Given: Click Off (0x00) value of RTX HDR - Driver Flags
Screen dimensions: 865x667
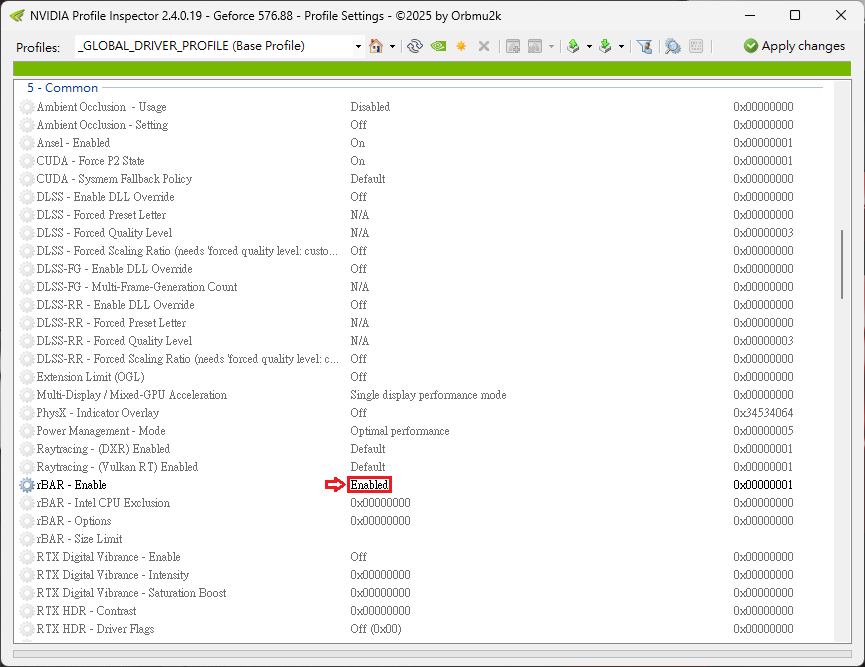Looking at the screenshot, I should point(376,629).
